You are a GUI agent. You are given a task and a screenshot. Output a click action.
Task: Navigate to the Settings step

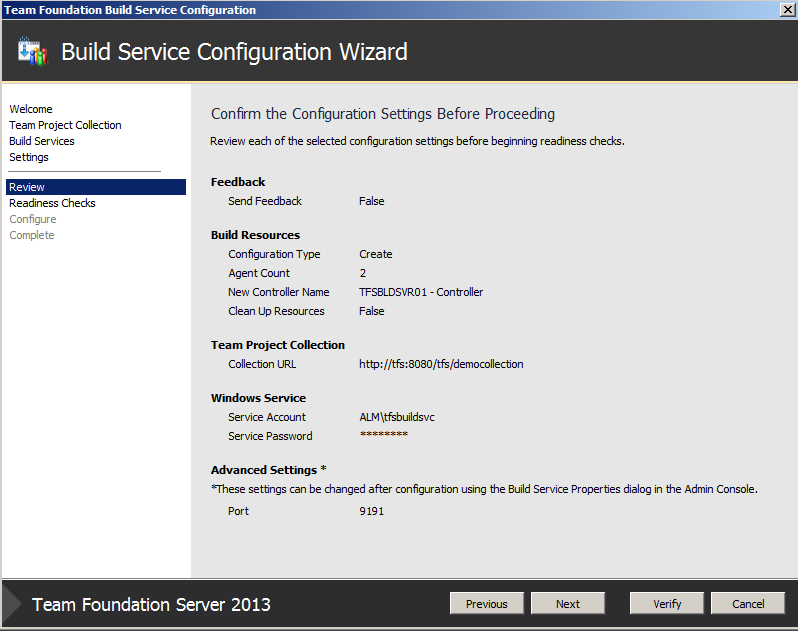pos(29,157)
